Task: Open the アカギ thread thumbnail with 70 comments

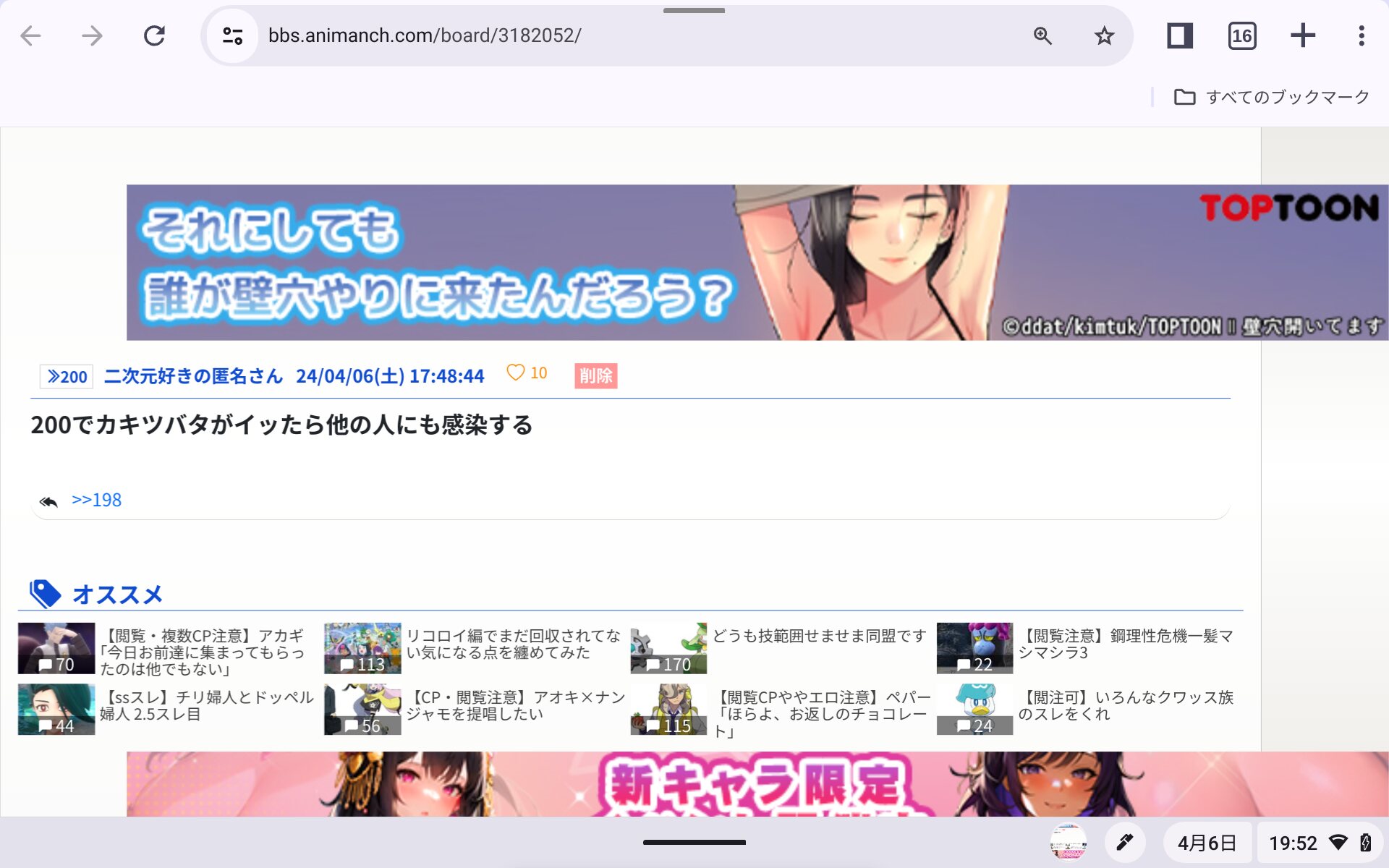Action: [x=56, y=648]
